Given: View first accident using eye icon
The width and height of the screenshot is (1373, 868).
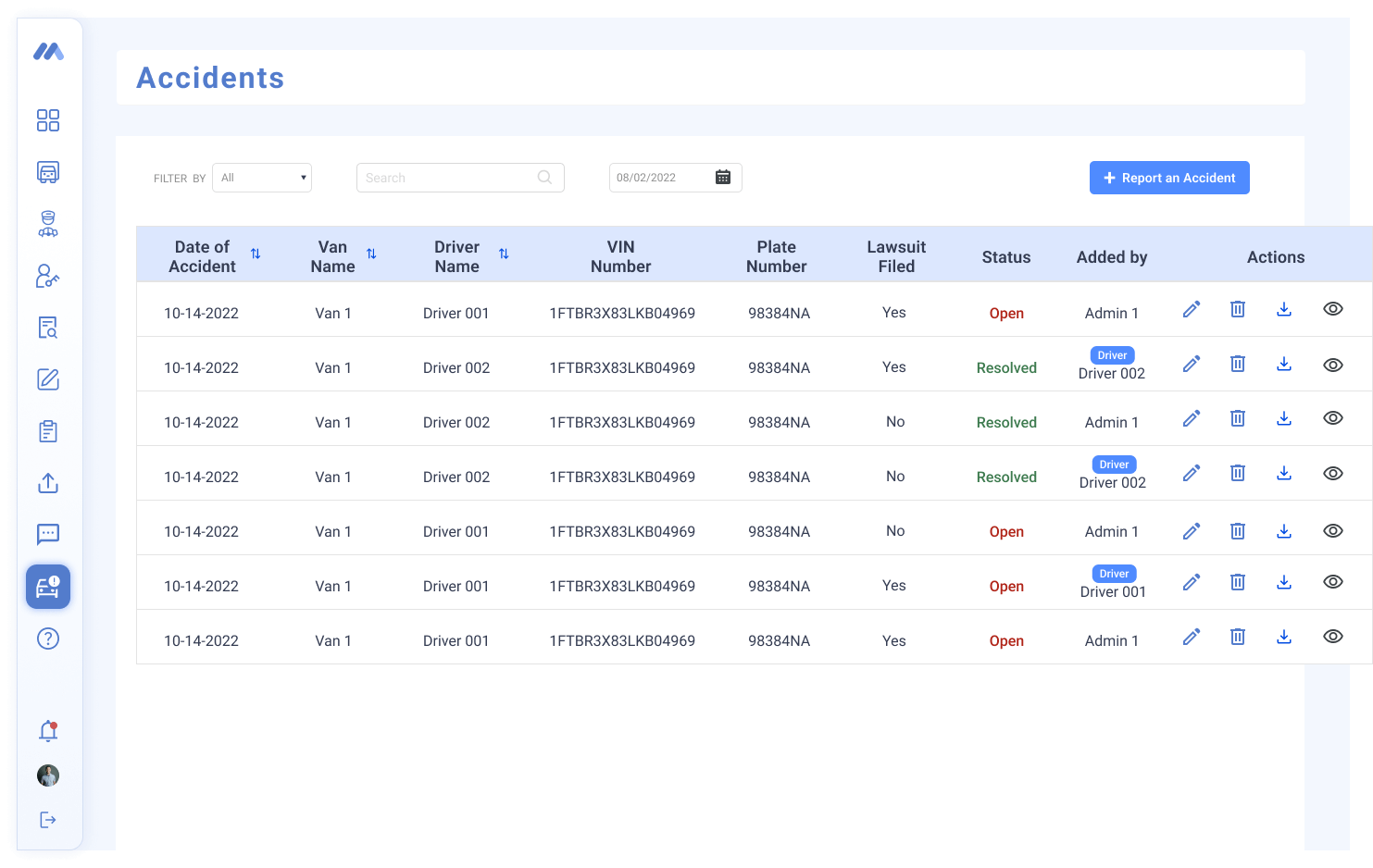Looking at the screenshot, I should 1333,309.
